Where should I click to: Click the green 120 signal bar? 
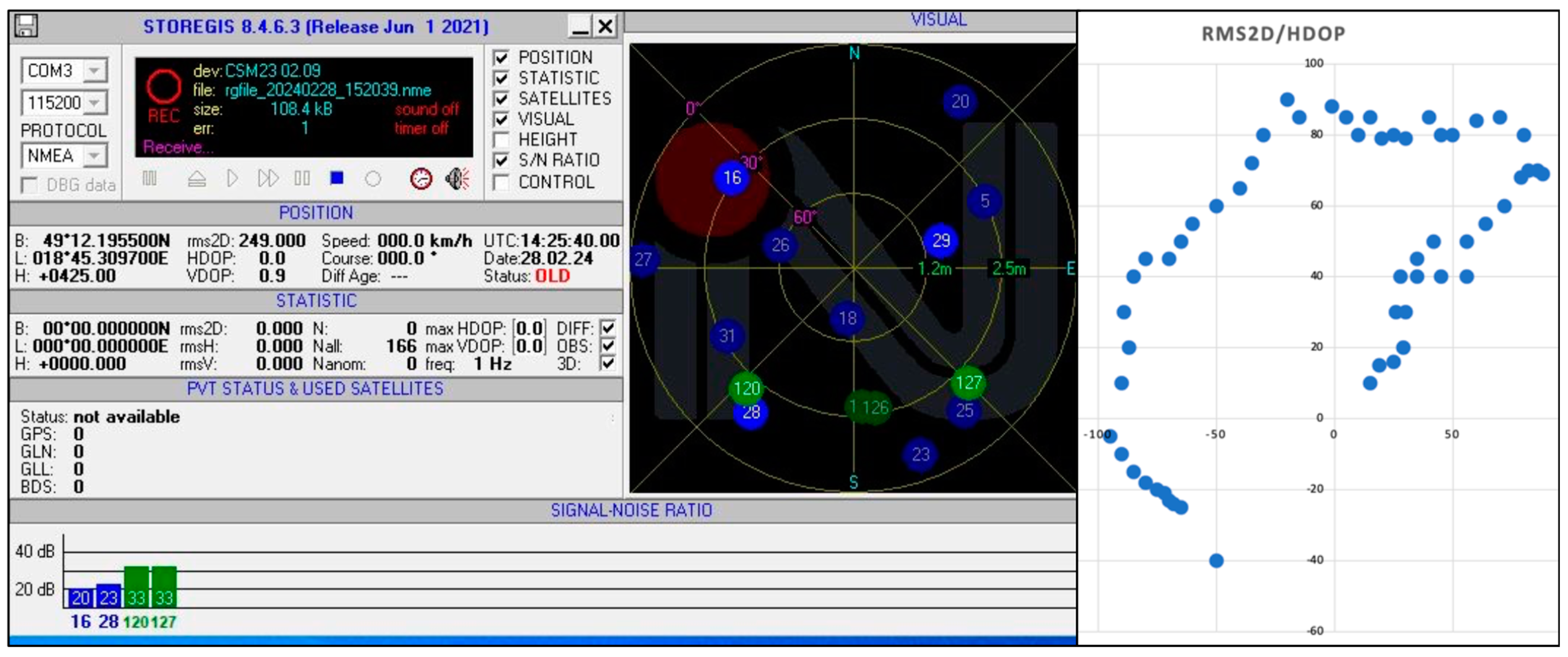pos(136,587)
